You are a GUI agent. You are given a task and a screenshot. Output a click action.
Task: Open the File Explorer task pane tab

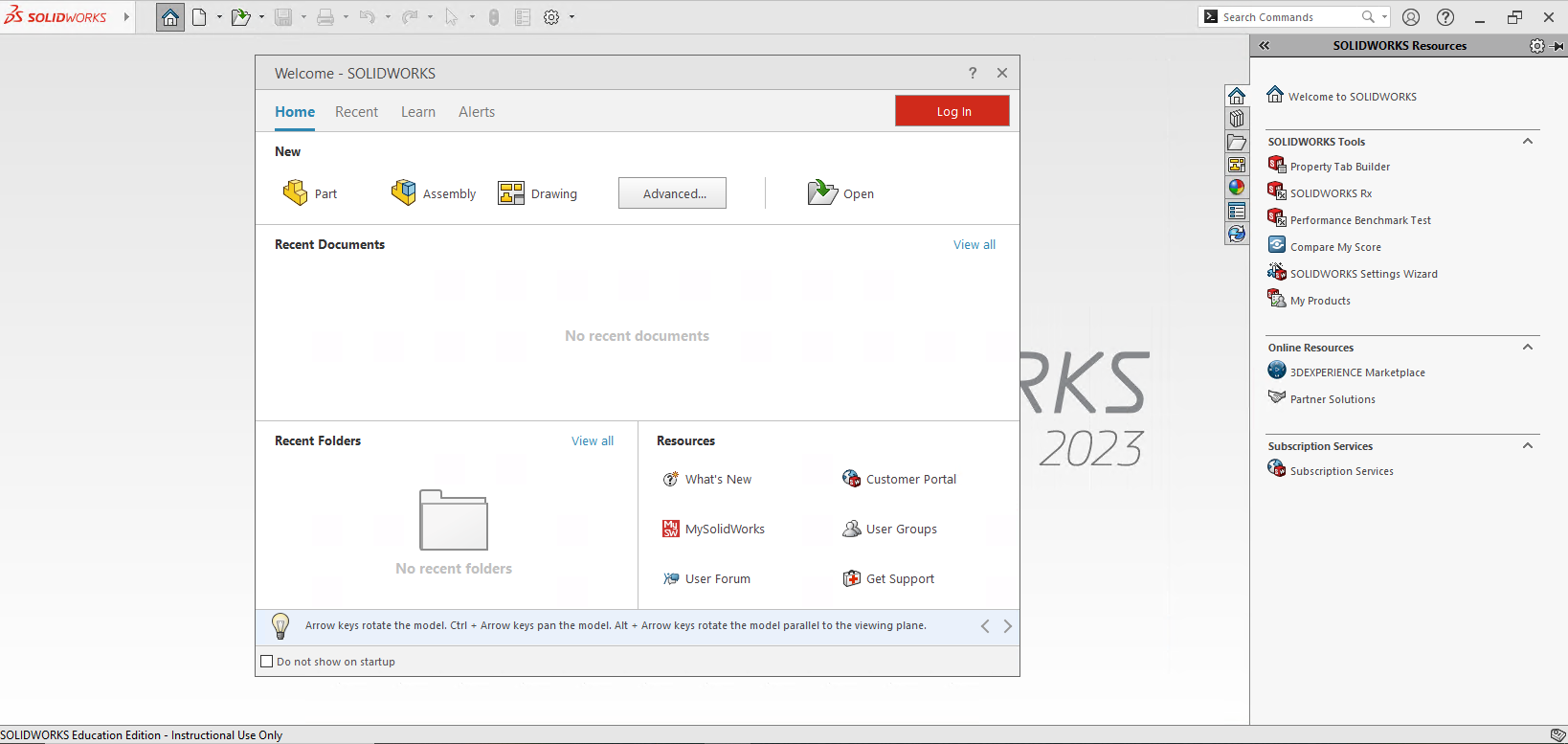tap(1237, 142)
